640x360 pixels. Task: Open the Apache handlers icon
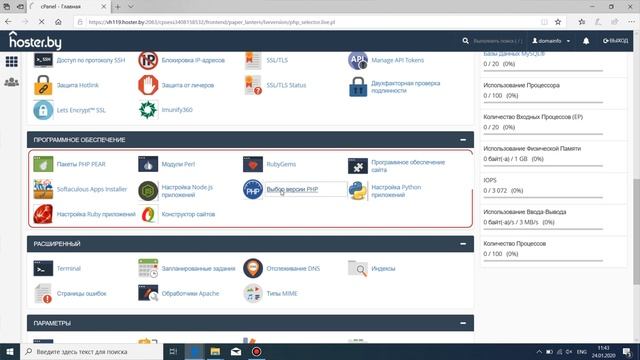(x=148, y=293)
